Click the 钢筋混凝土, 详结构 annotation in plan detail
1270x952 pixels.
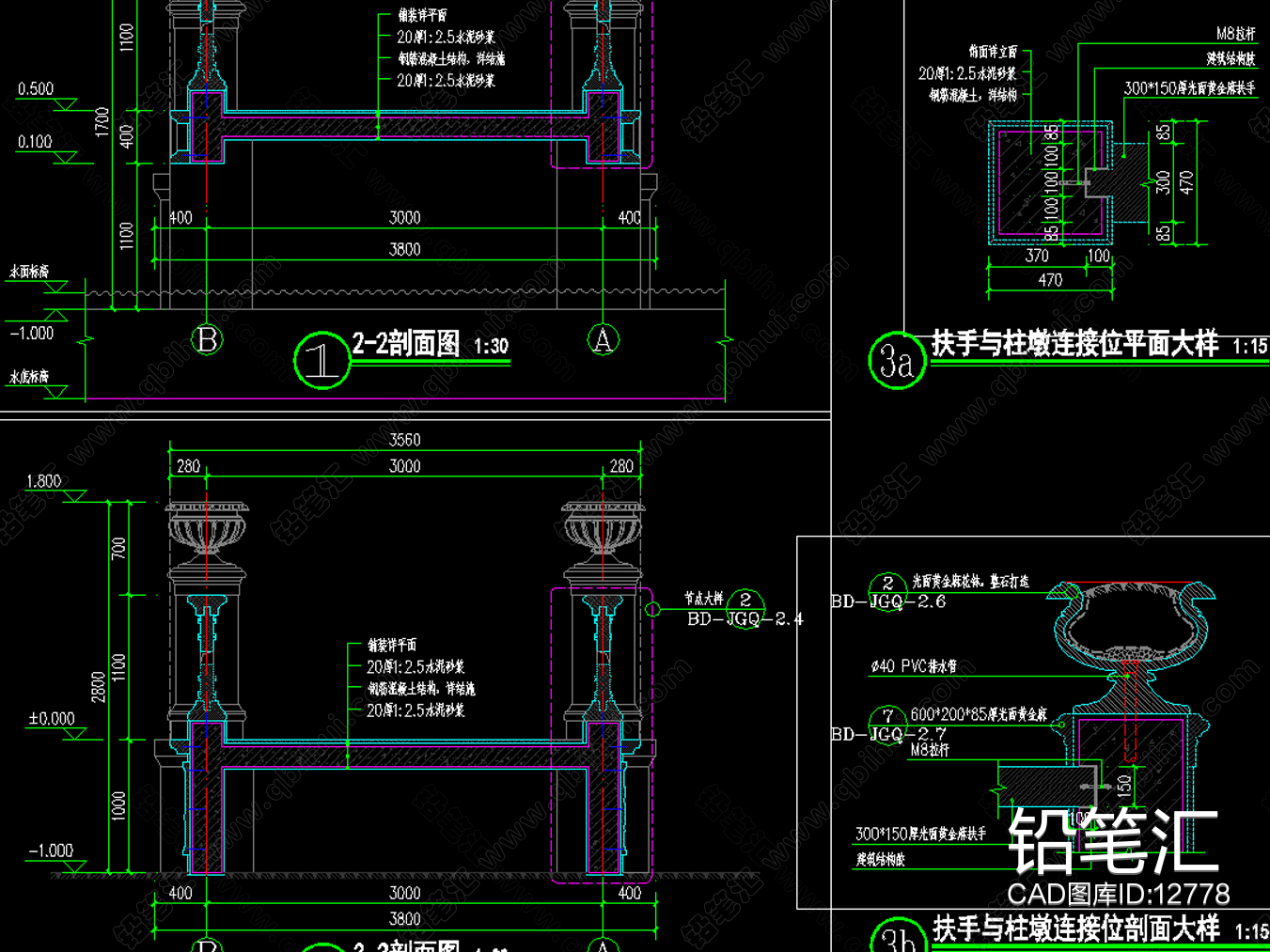[973, 95]
